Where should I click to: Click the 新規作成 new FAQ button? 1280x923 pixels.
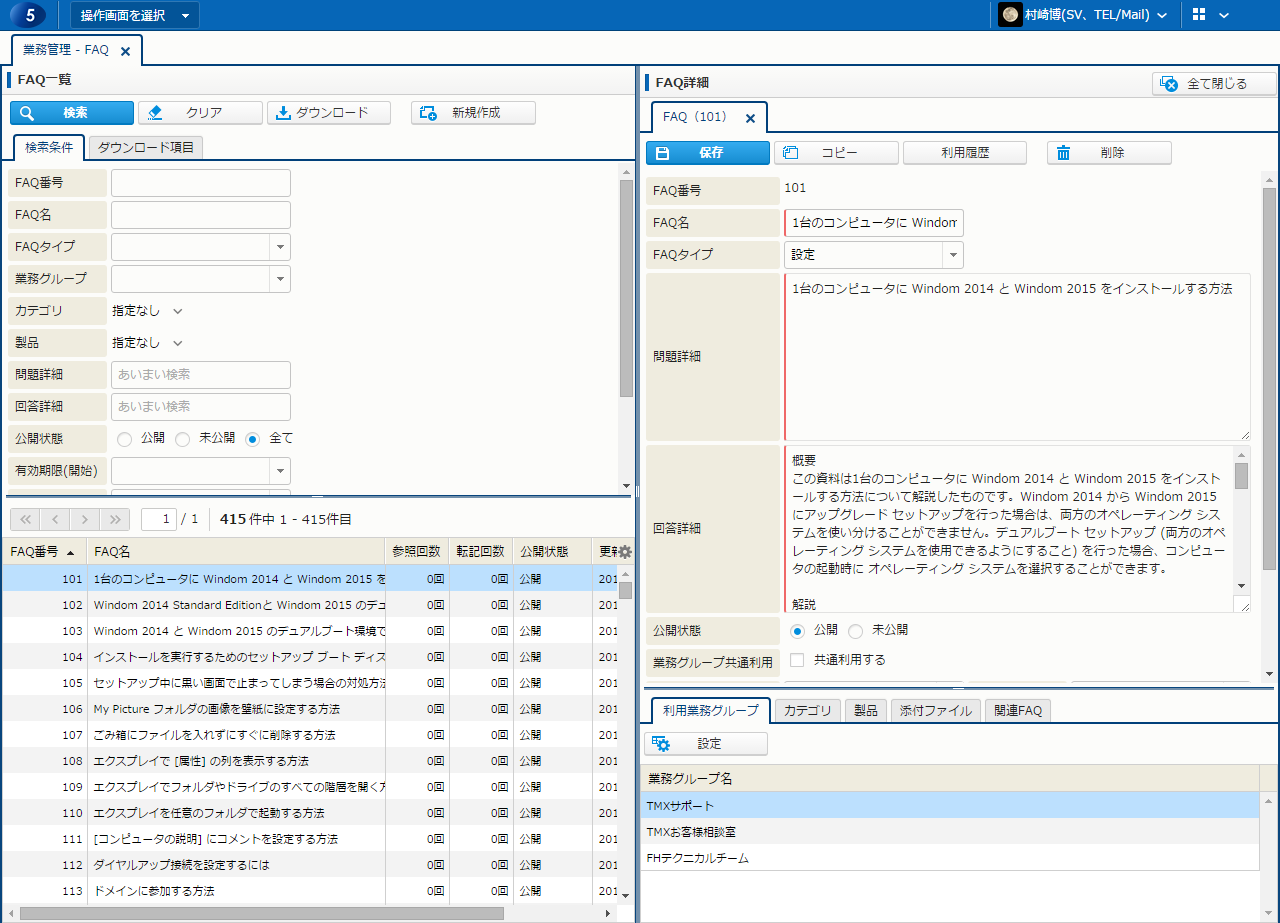tap(473, 113)
